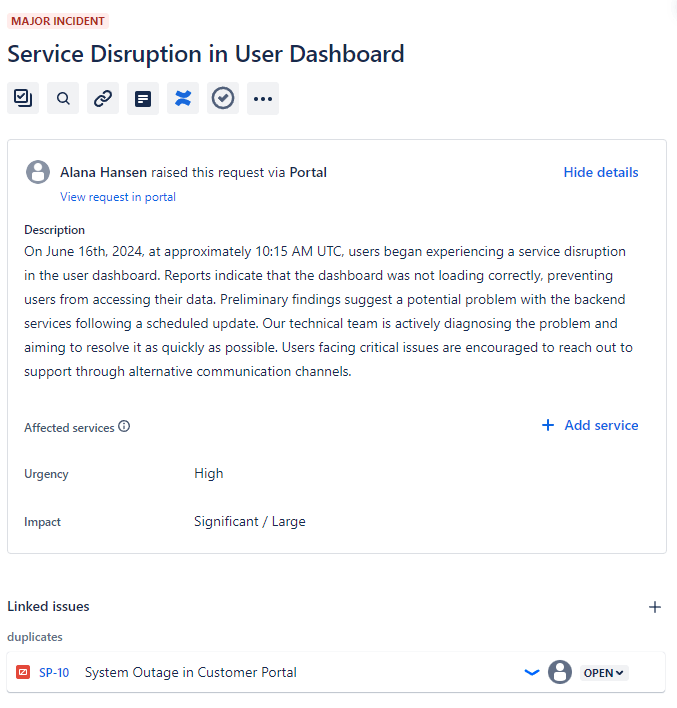Click the red issue type icon for SP-10

tap(23, 672)
